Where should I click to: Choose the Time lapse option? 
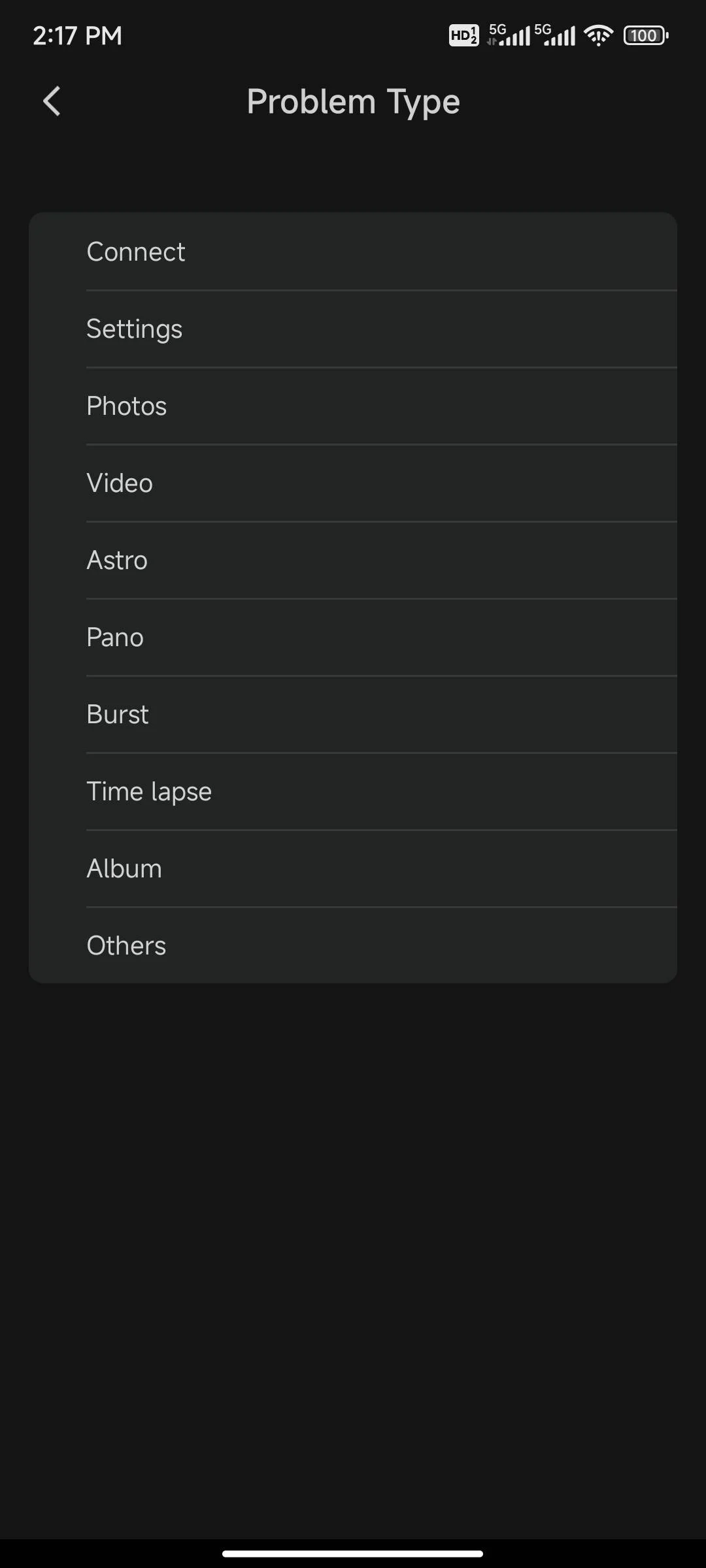353,792
